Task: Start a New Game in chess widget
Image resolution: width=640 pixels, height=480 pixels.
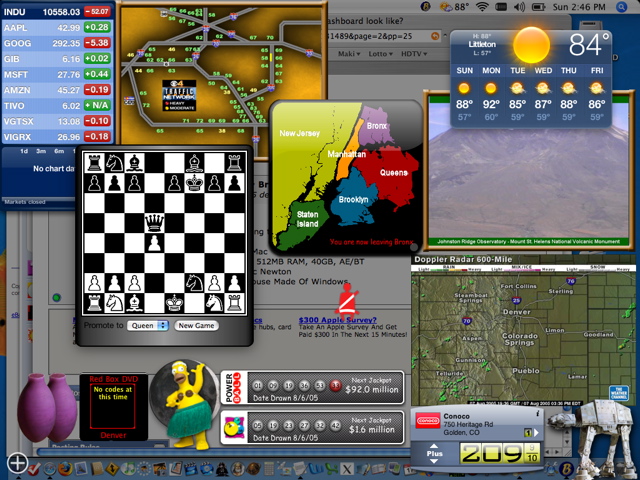Action: click(x=196, y=325)
